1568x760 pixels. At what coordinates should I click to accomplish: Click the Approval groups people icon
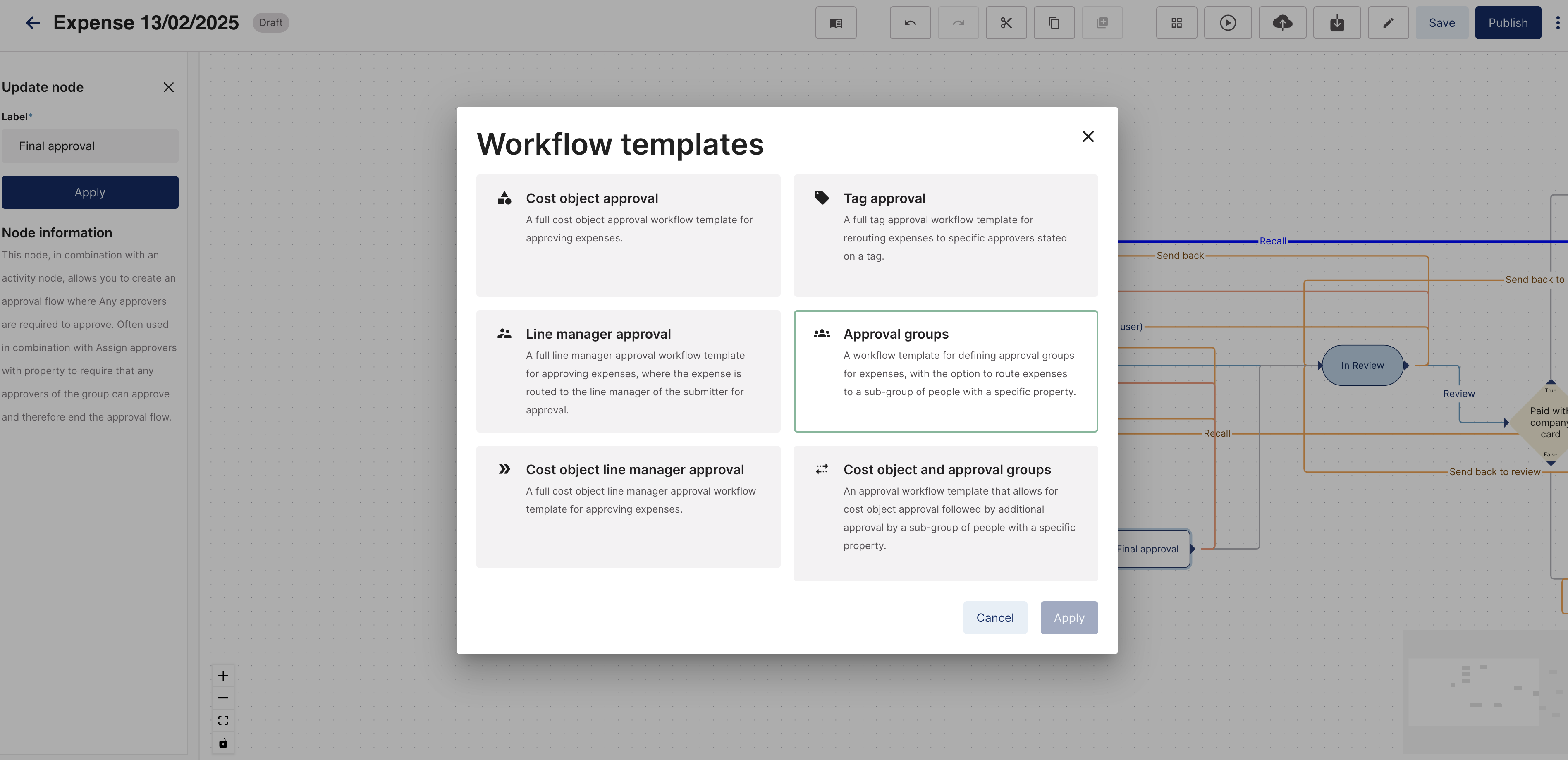(822, 333)
